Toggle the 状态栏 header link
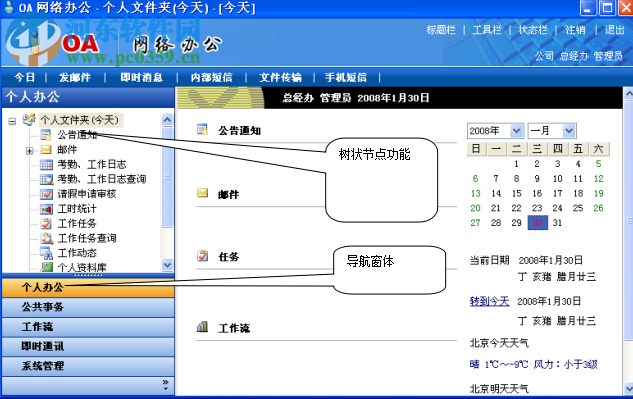This screenshot has height=399, width=633. click(533, 29)
